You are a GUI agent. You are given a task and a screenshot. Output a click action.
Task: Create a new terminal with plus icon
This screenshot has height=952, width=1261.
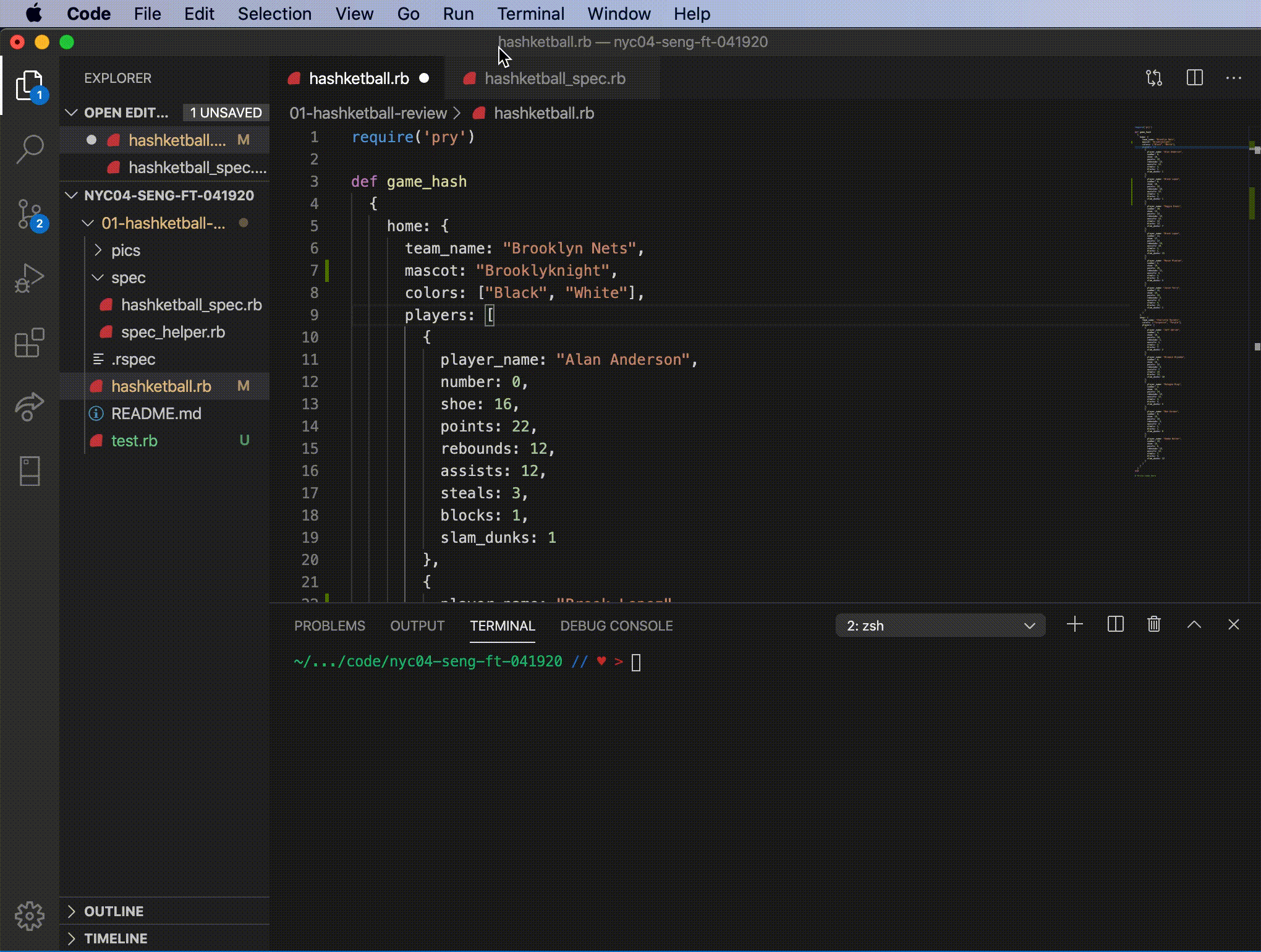click(x=1075, y=624)
